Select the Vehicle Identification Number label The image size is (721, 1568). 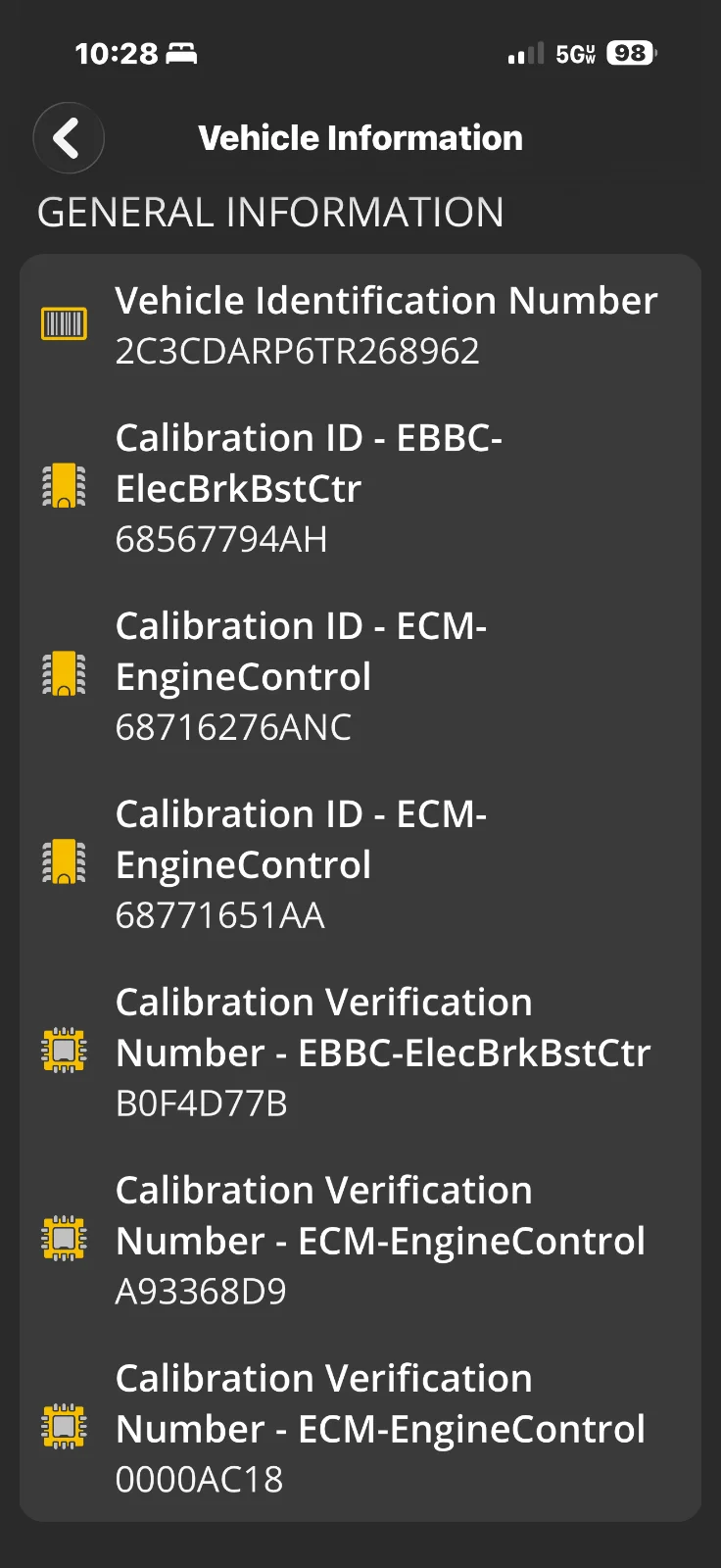point(386,301)
